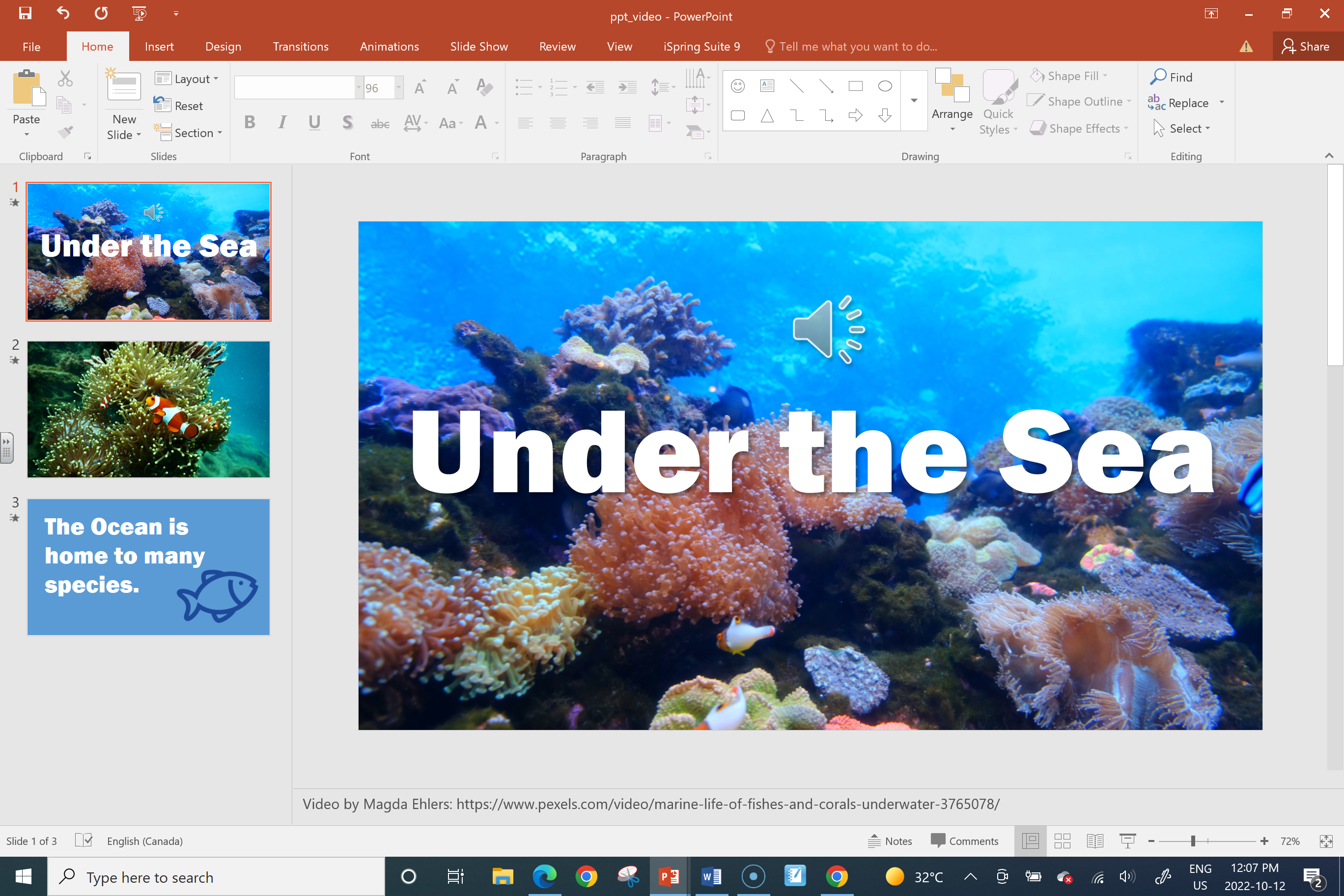This screenshot has height=896, width=1344.
Task: Decrease the list indent level
Action: (x=595, y=87)
